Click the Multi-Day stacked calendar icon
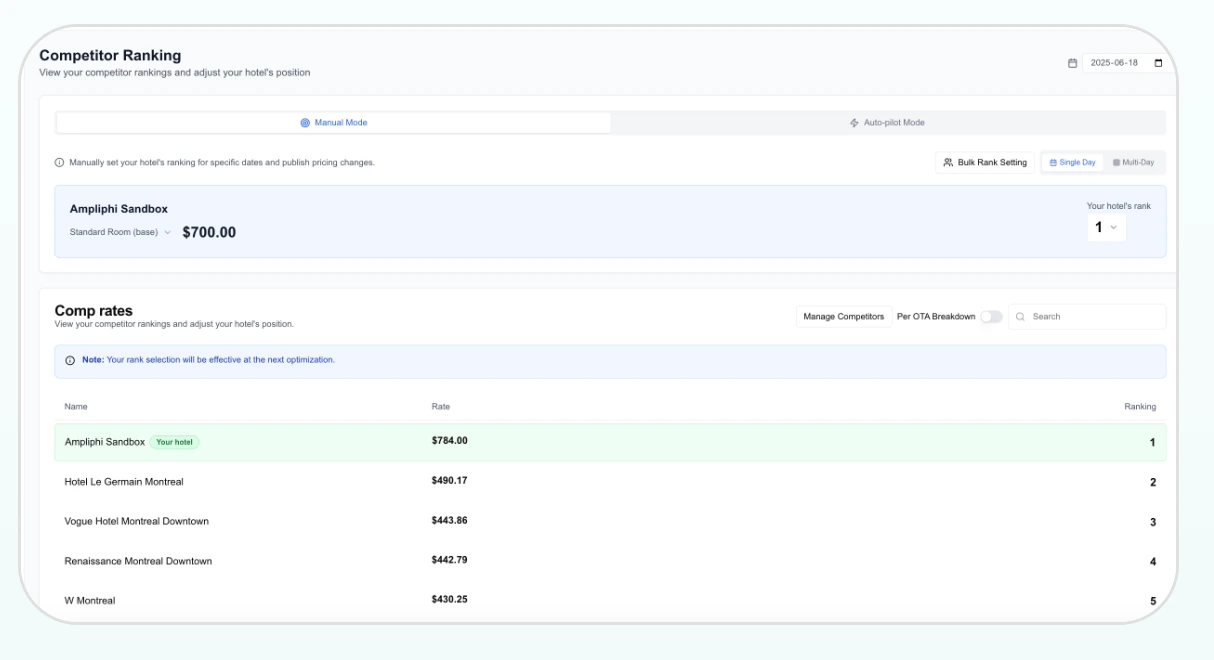1214x660 pixels. coord(1116,162)
